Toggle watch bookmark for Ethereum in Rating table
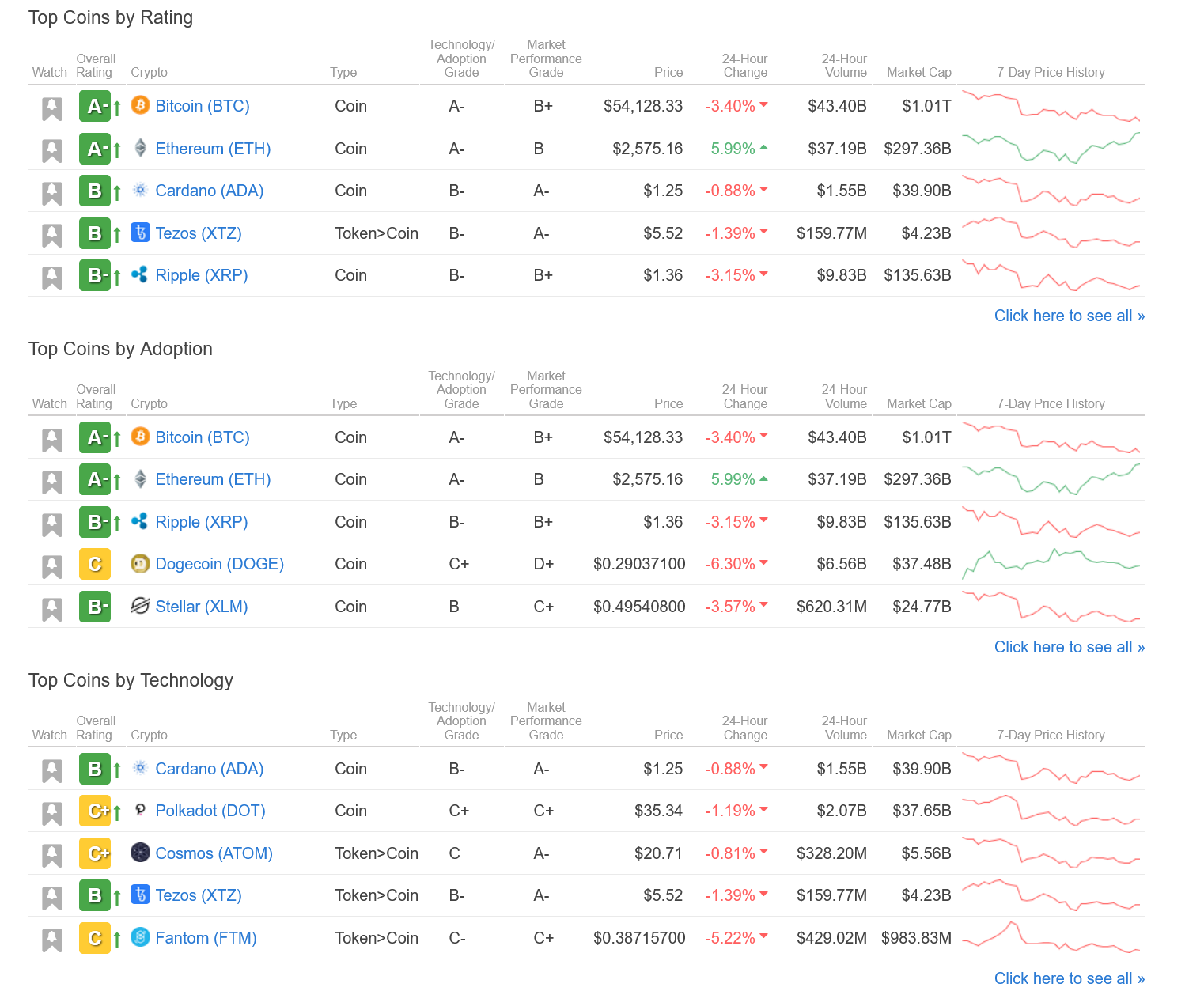The height and width of the screenshot is (991, 1204). tap(52, 150)
